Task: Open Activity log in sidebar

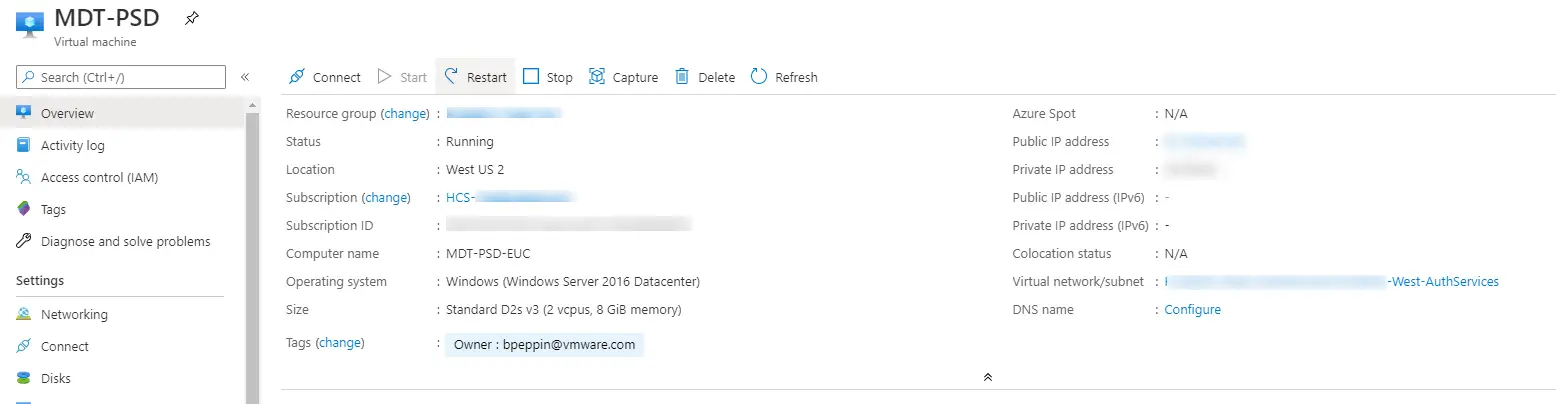Action: point(72,145)
